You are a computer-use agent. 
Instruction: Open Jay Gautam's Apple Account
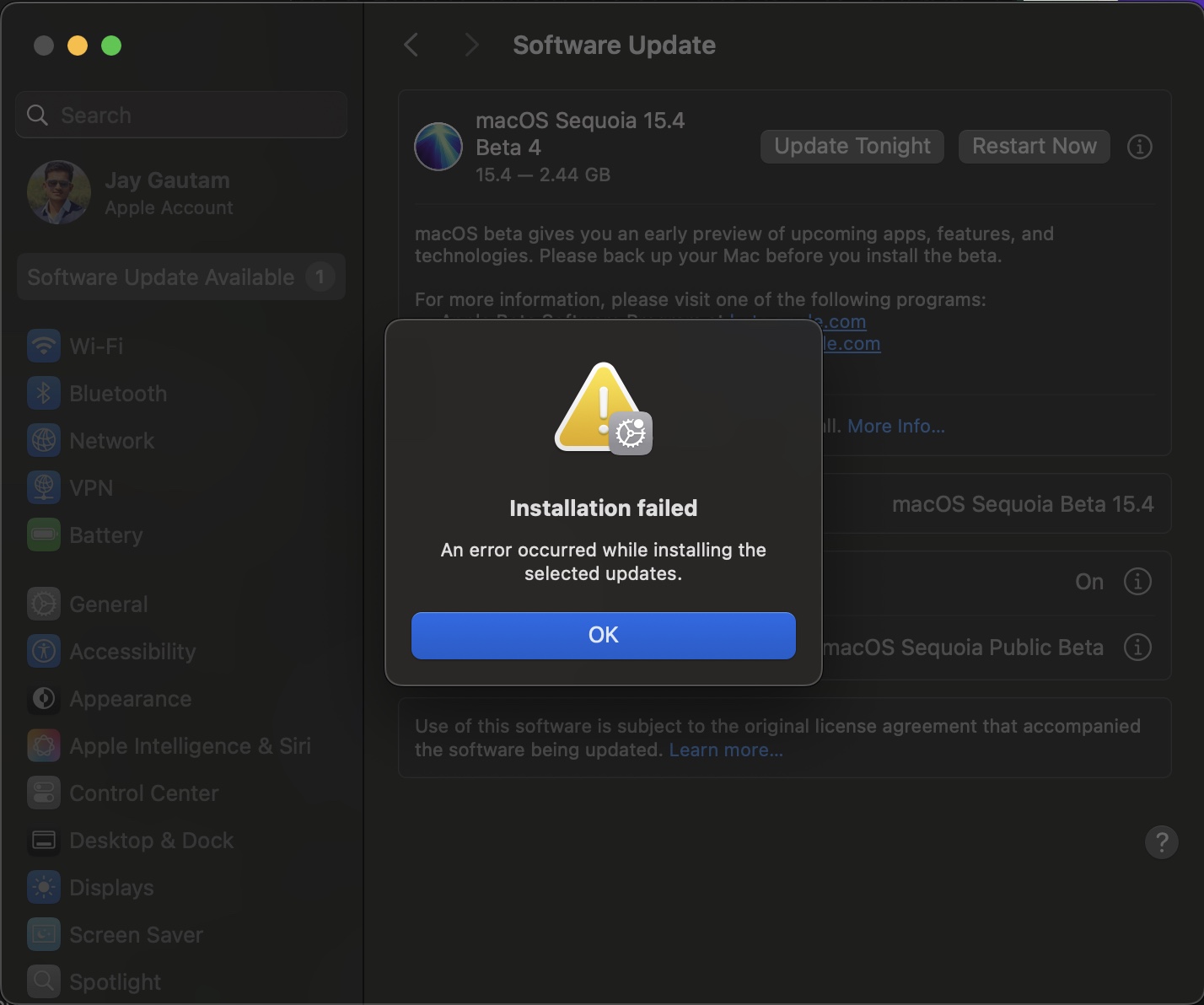click(x=181, y=193)
